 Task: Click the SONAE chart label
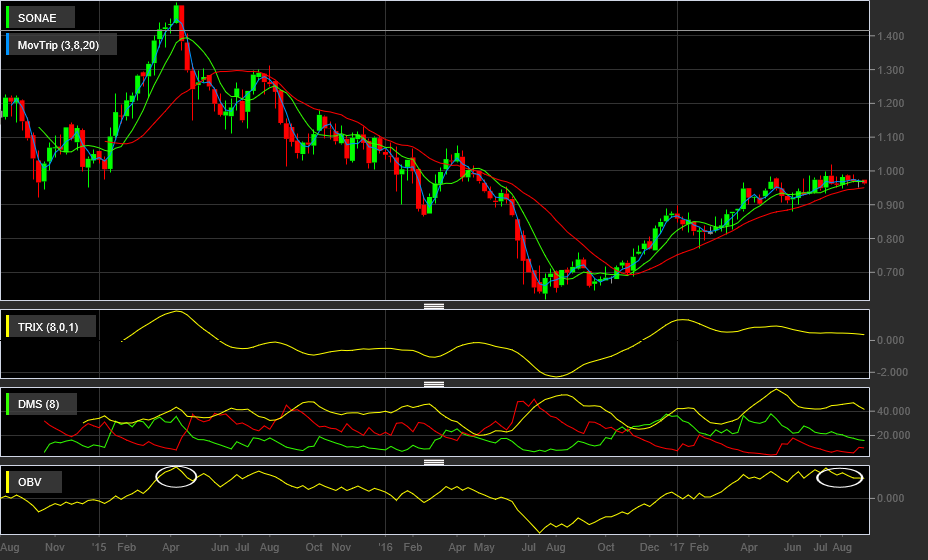click(x=37, y=18)
